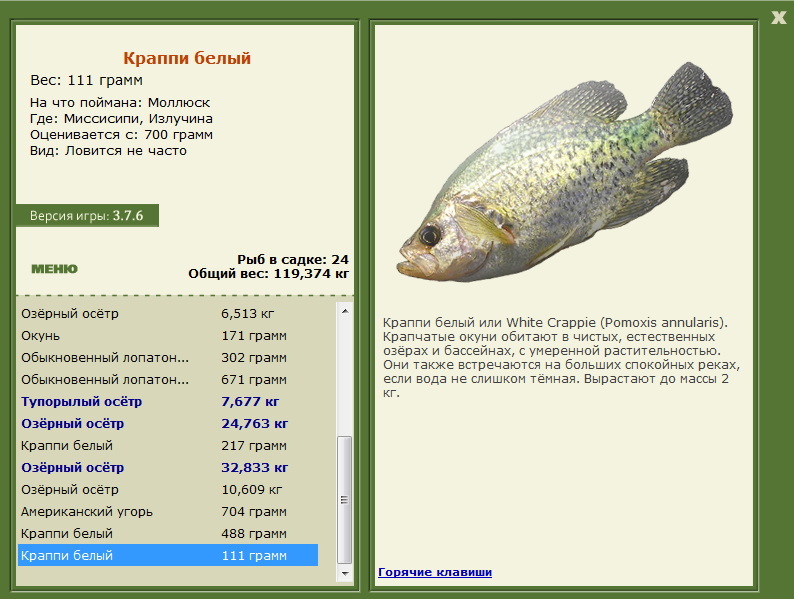This screenshot has width=794, height=599.
Task: Open the Горячие клавиши link
Action: (x=435, y=572)
